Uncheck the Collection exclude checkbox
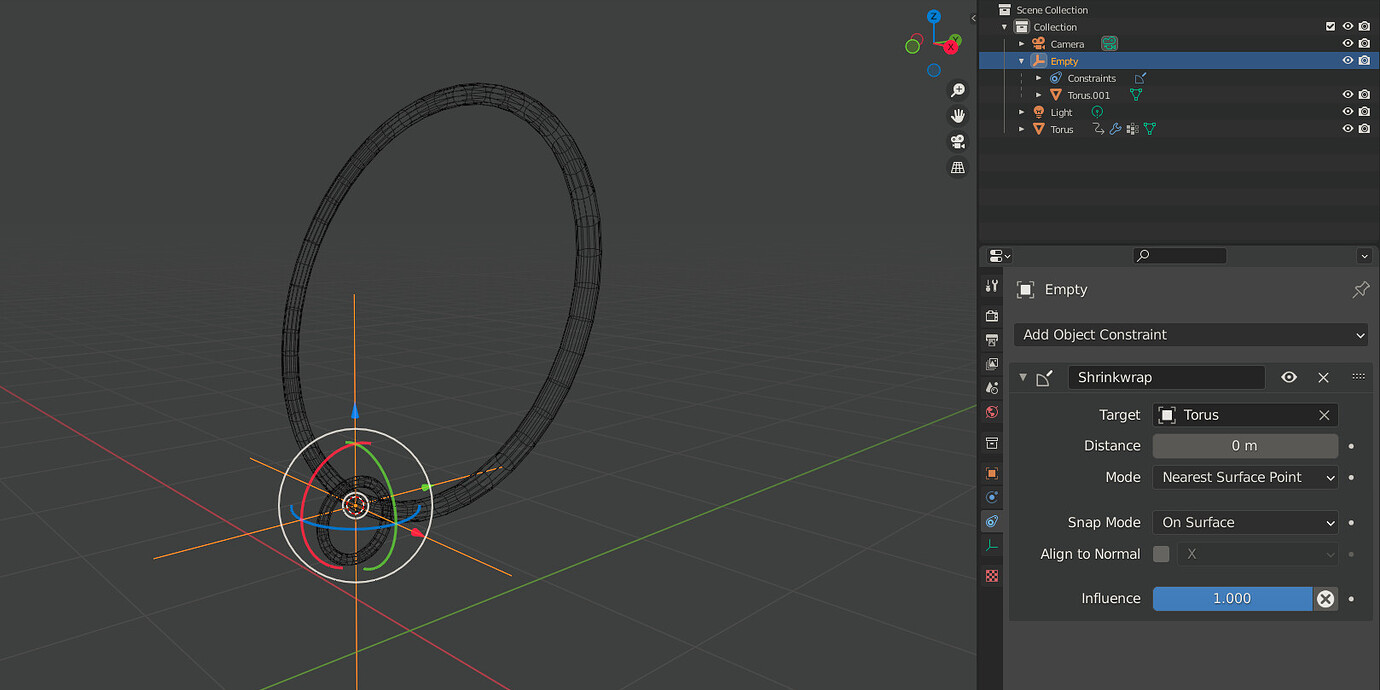Screen dimensions: 1380x690 pos(1330,27)
